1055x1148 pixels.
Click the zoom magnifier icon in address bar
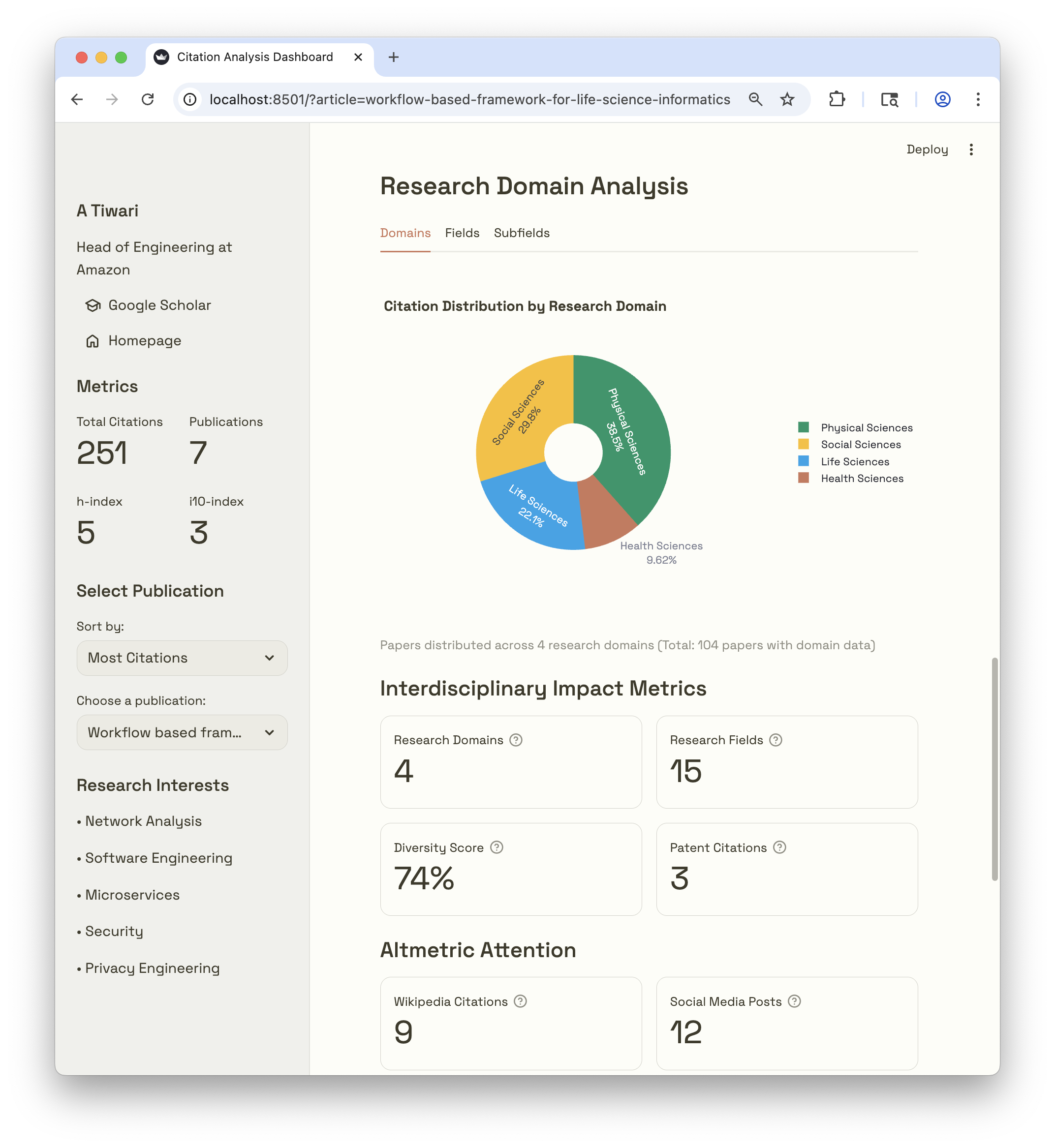pyautogui.click(x=755, y=100)
